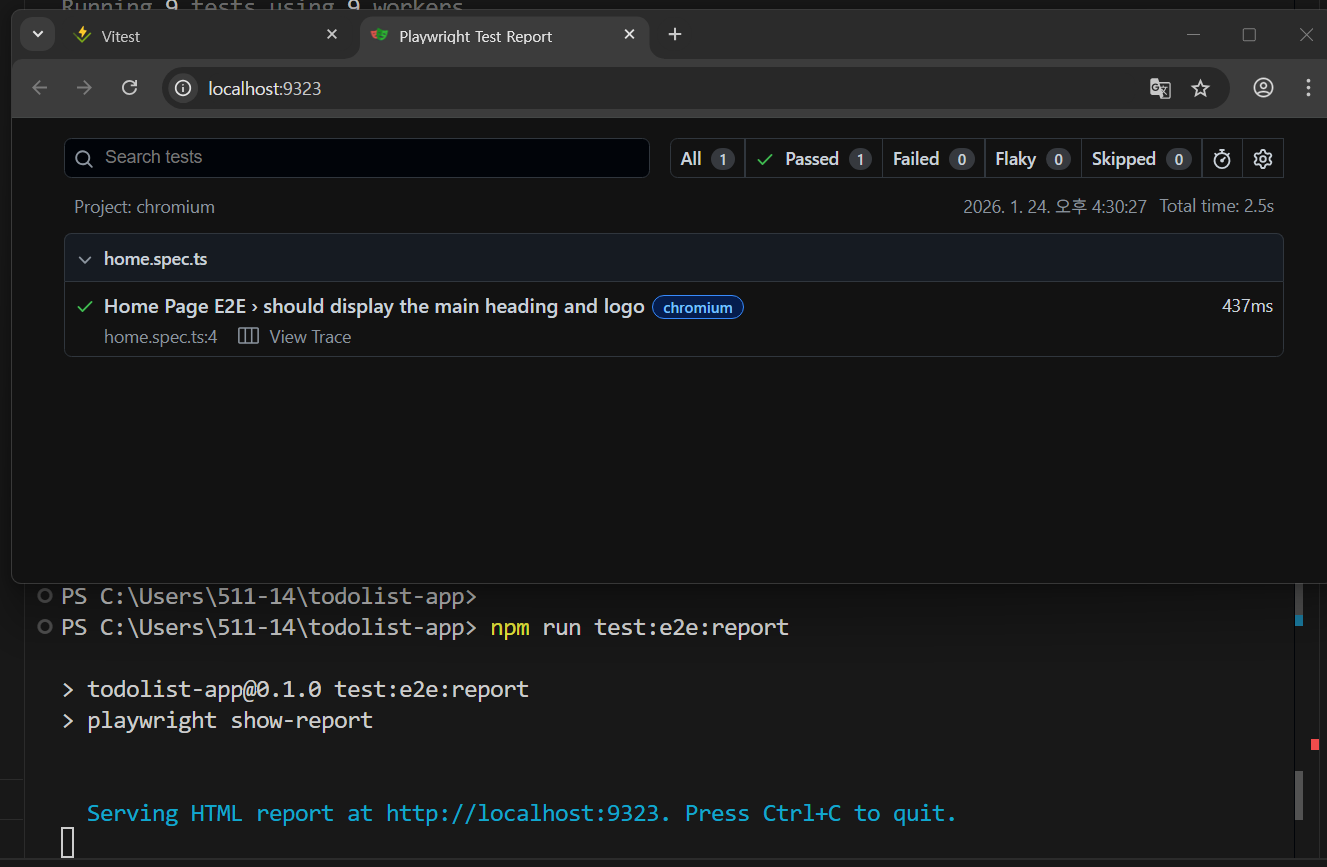Click the search magnifier icon
Viewport: 1327px width, 867px height.
pos(84,158)
